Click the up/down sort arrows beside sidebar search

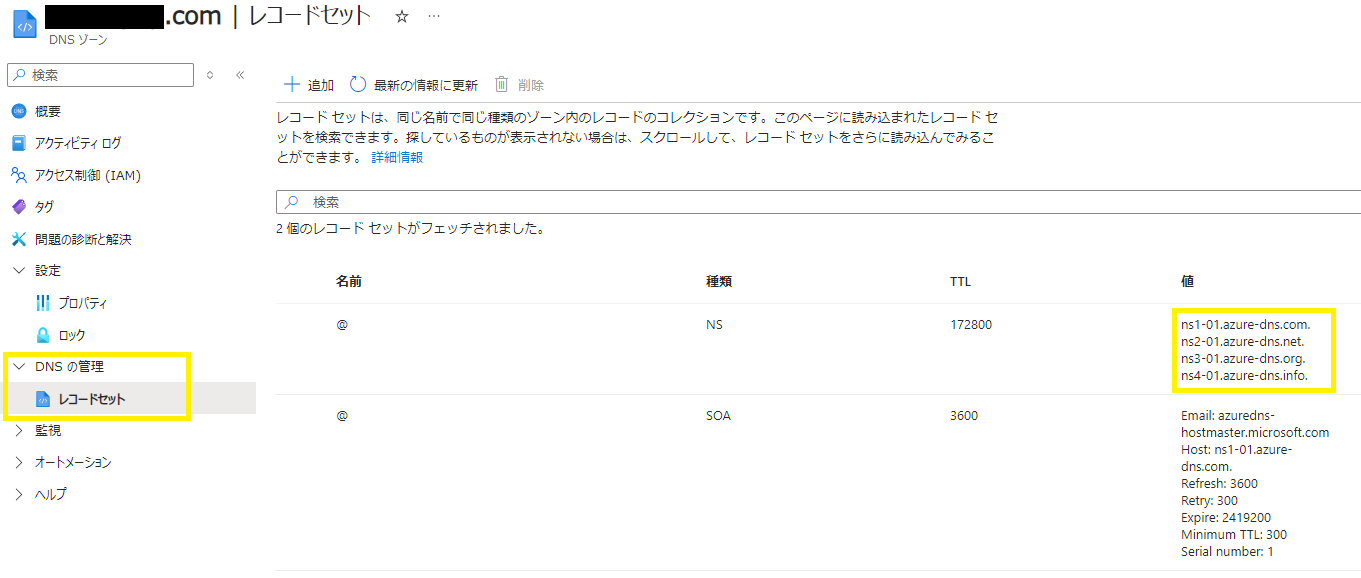pos(210,75)
